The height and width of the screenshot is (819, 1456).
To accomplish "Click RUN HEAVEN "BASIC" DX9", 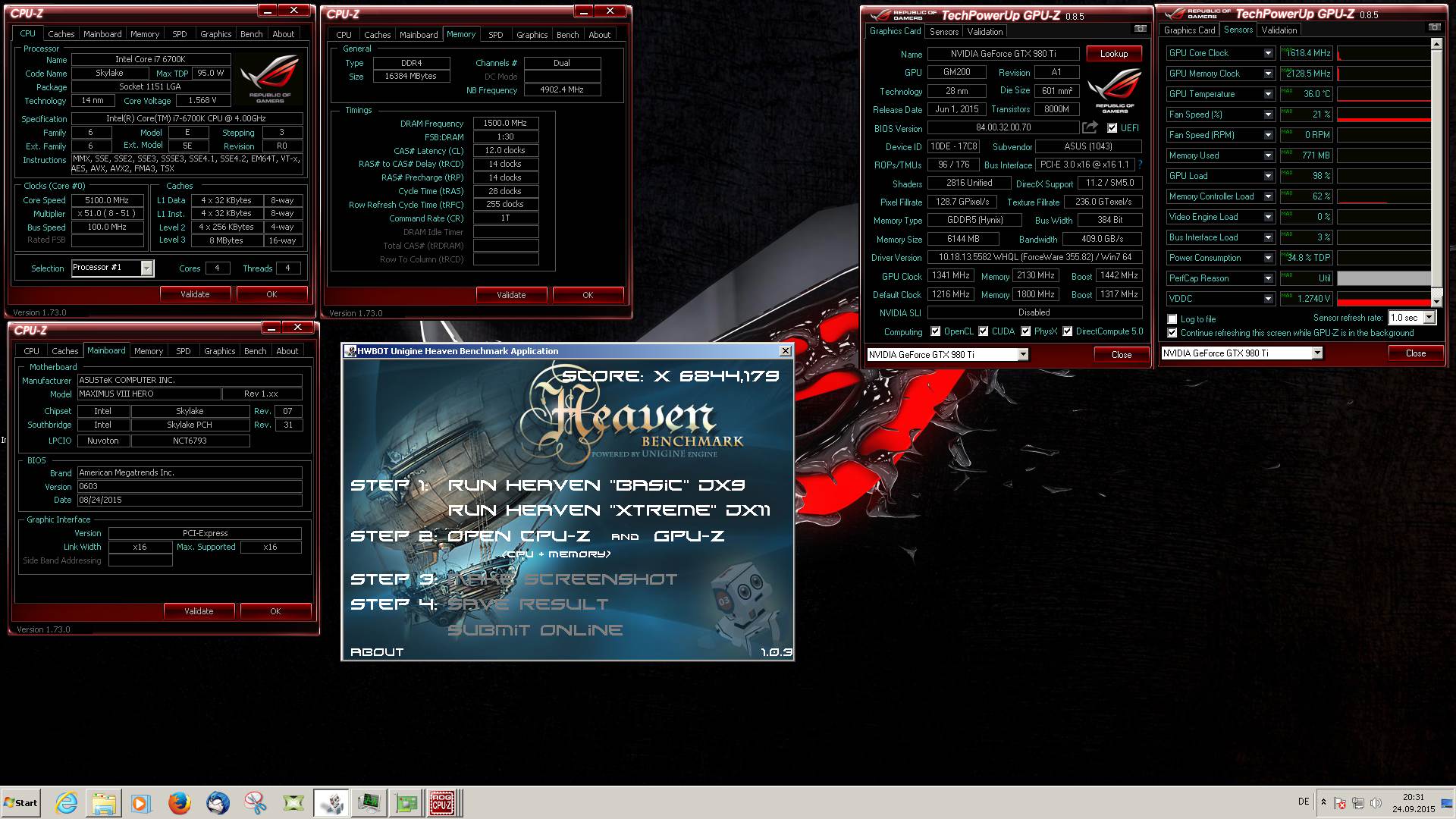I will click(597, 485).
